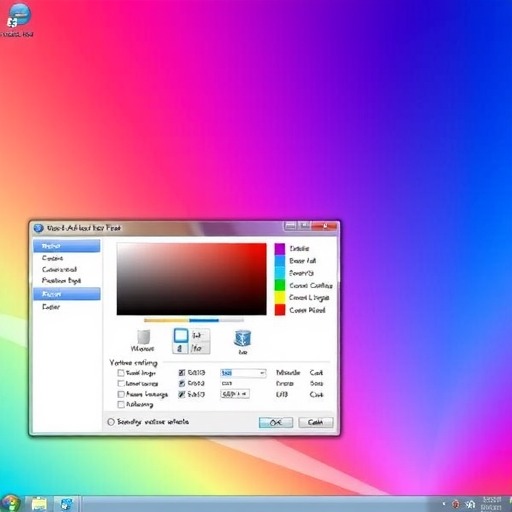Click the label beside the red swatch
This screenshot has height=512, width=512.
(307, 310)
